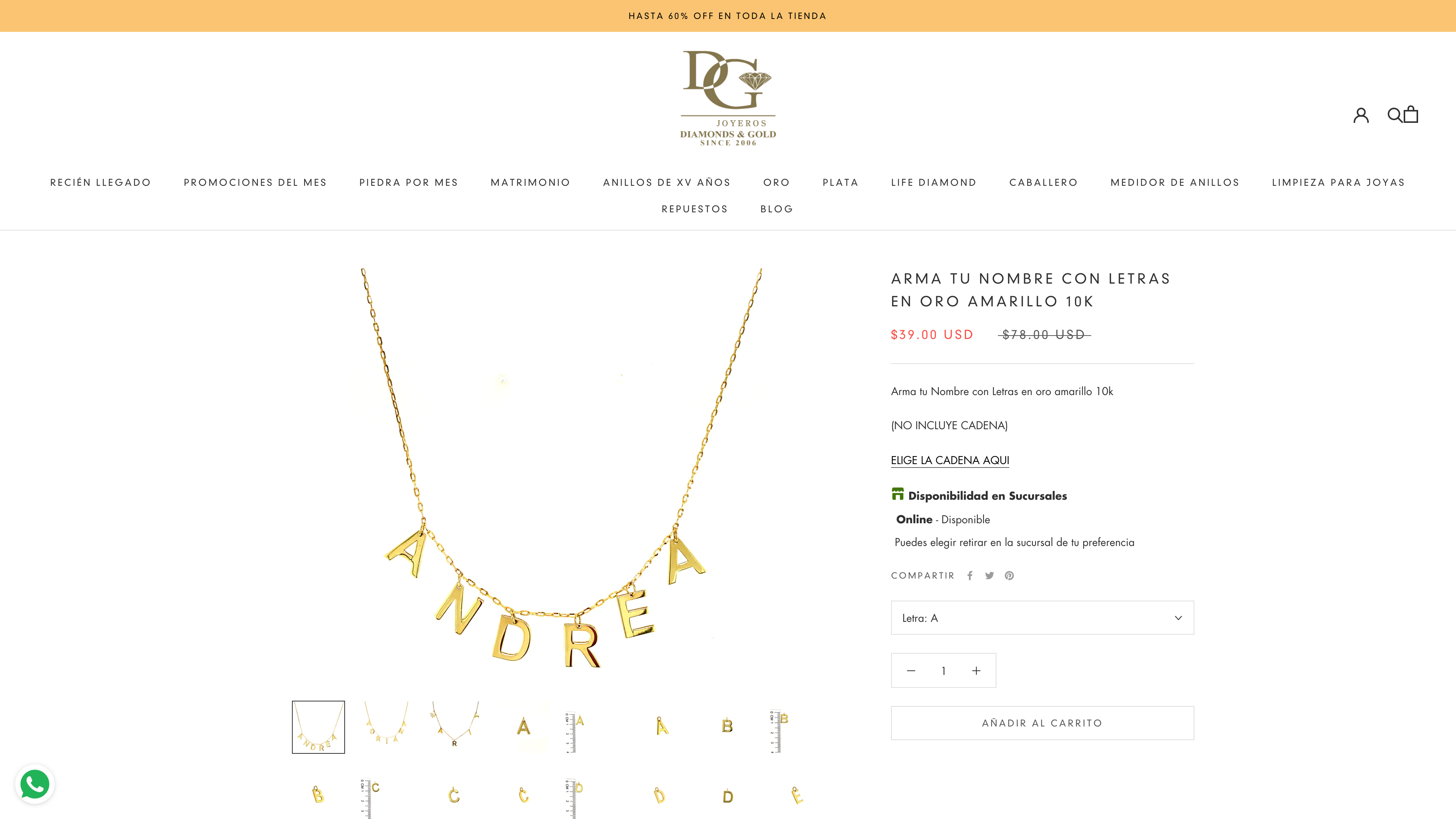The height and width of the screenshot is (819, 1456).
Task: Increase quantity with plus button
Action: (976, 670)
